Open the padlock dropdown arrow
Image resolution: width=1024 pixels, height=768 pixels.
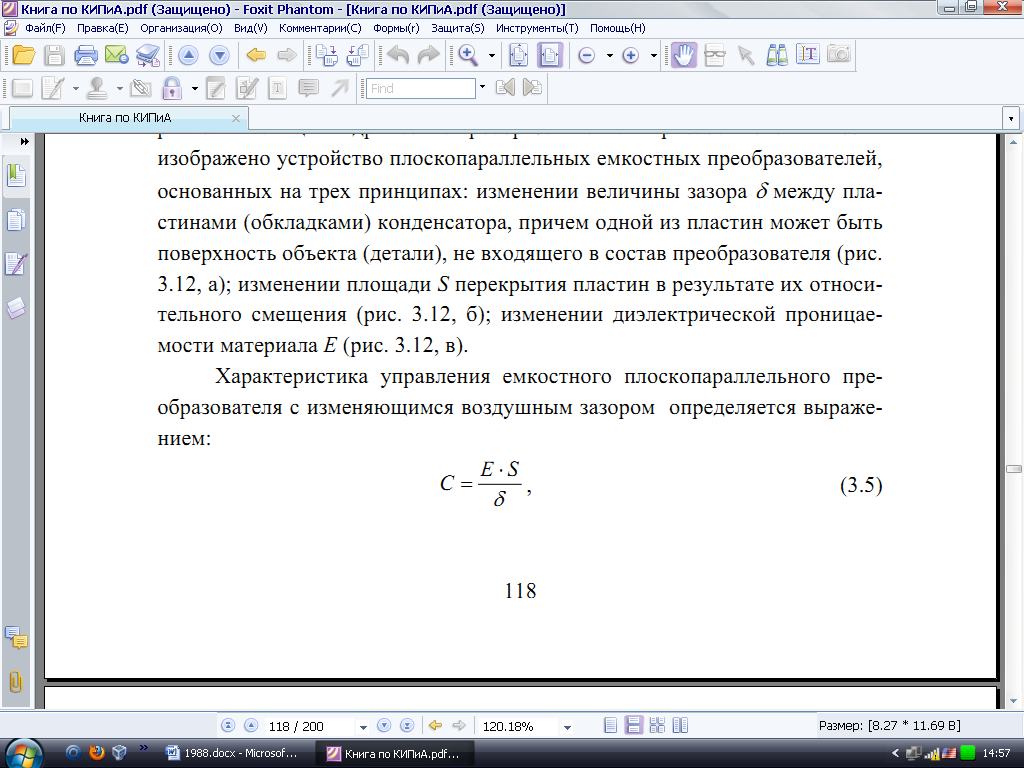point(195,88)
